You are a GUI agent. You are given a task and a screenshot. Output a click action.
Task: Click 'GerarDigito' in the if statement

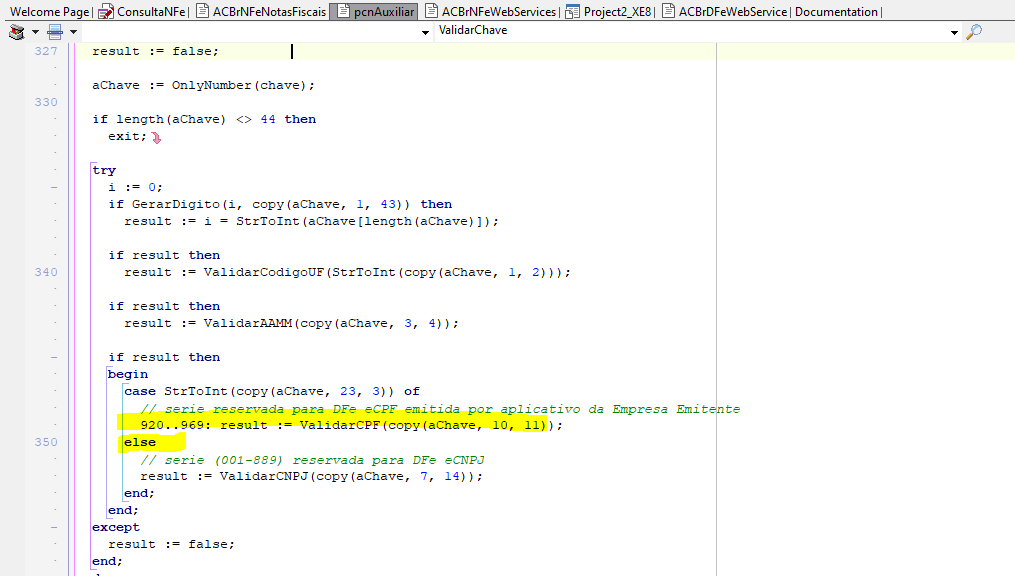tap(175, 205)
